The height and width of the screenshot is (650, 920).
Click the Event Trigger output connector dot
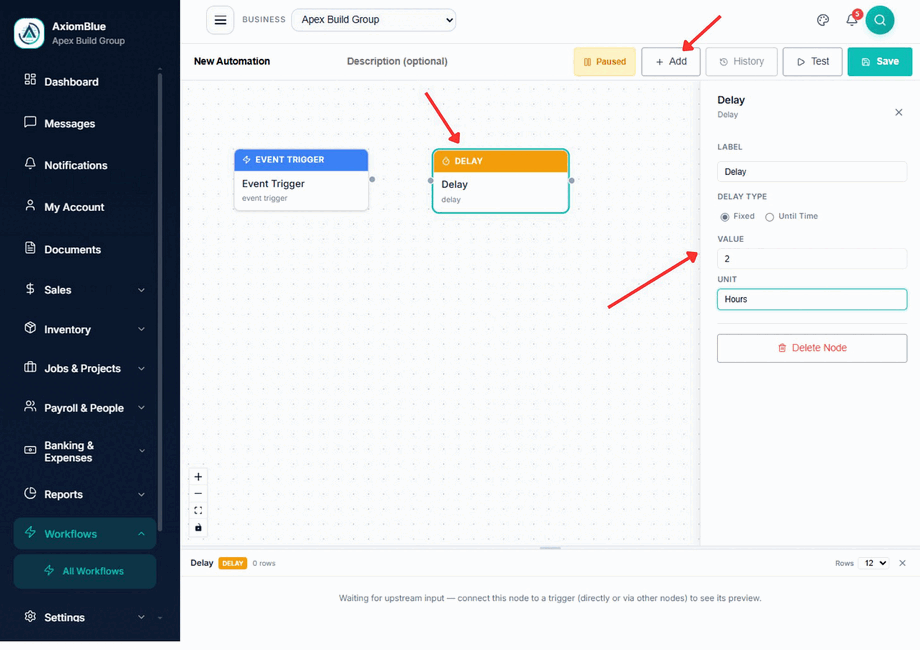tap(372, 180)
